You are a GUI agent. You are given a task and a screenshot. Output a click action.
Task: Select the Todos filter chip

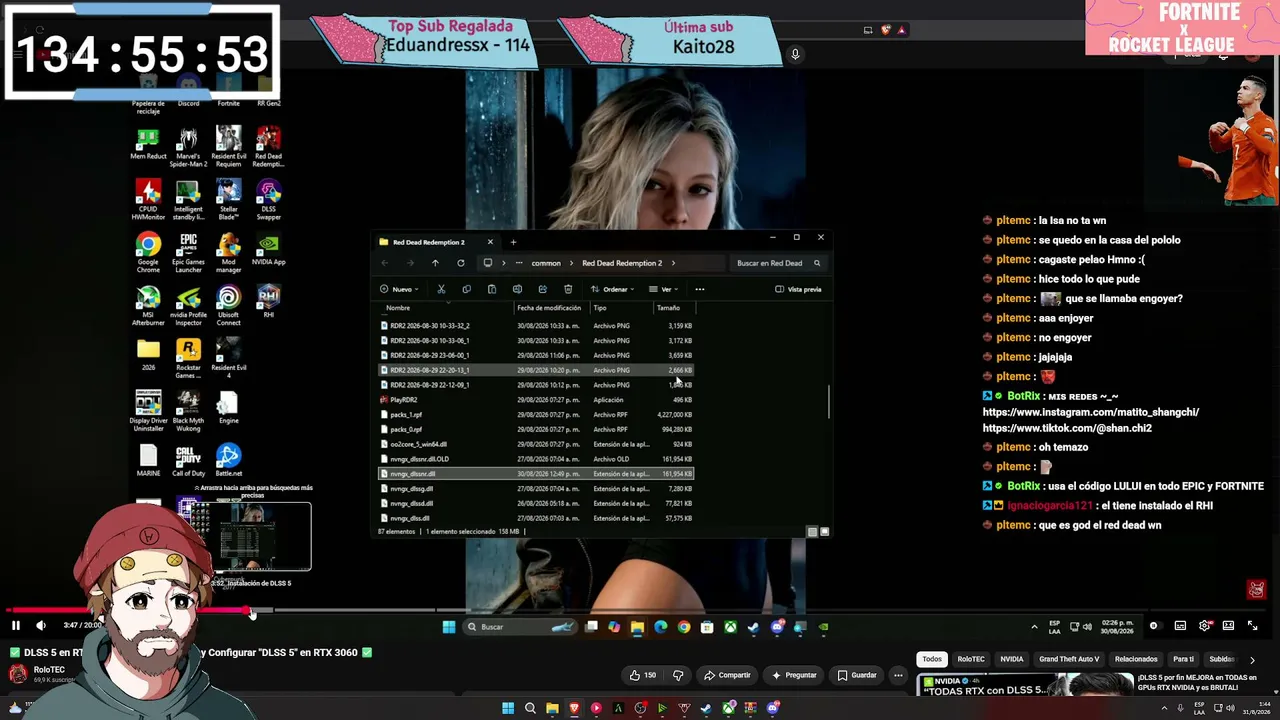pos(932,659)
